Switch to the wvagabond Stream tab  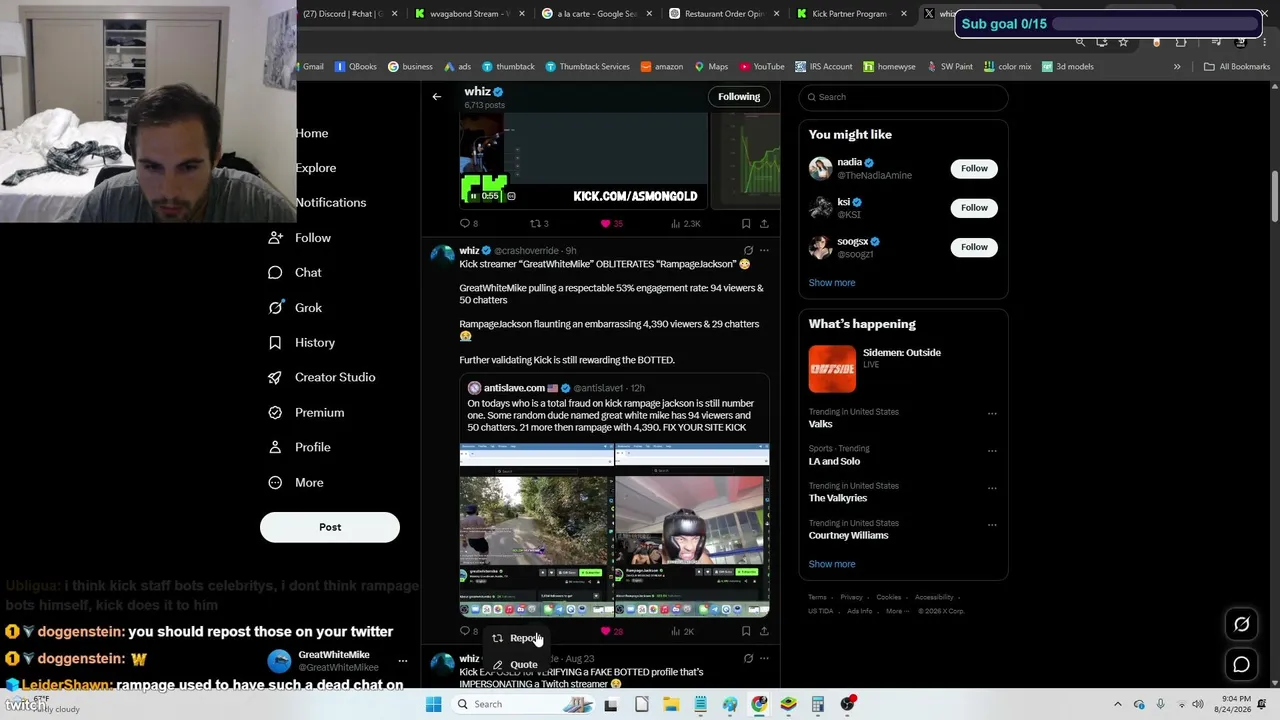[x=469, y=14]
